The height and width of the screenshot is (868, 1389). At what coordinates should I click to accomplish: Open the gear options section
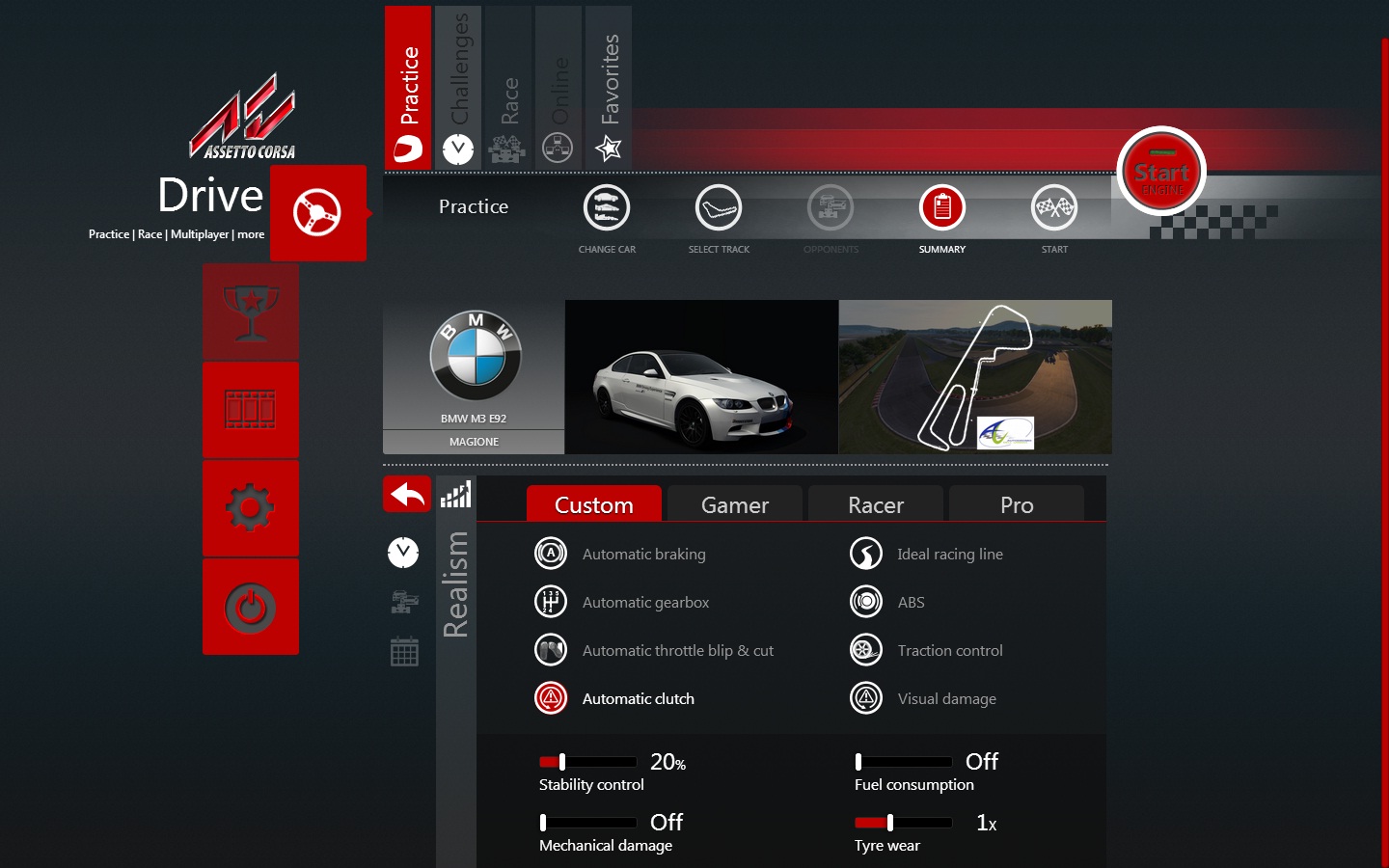pyautogui.click(x=251, y=508)
